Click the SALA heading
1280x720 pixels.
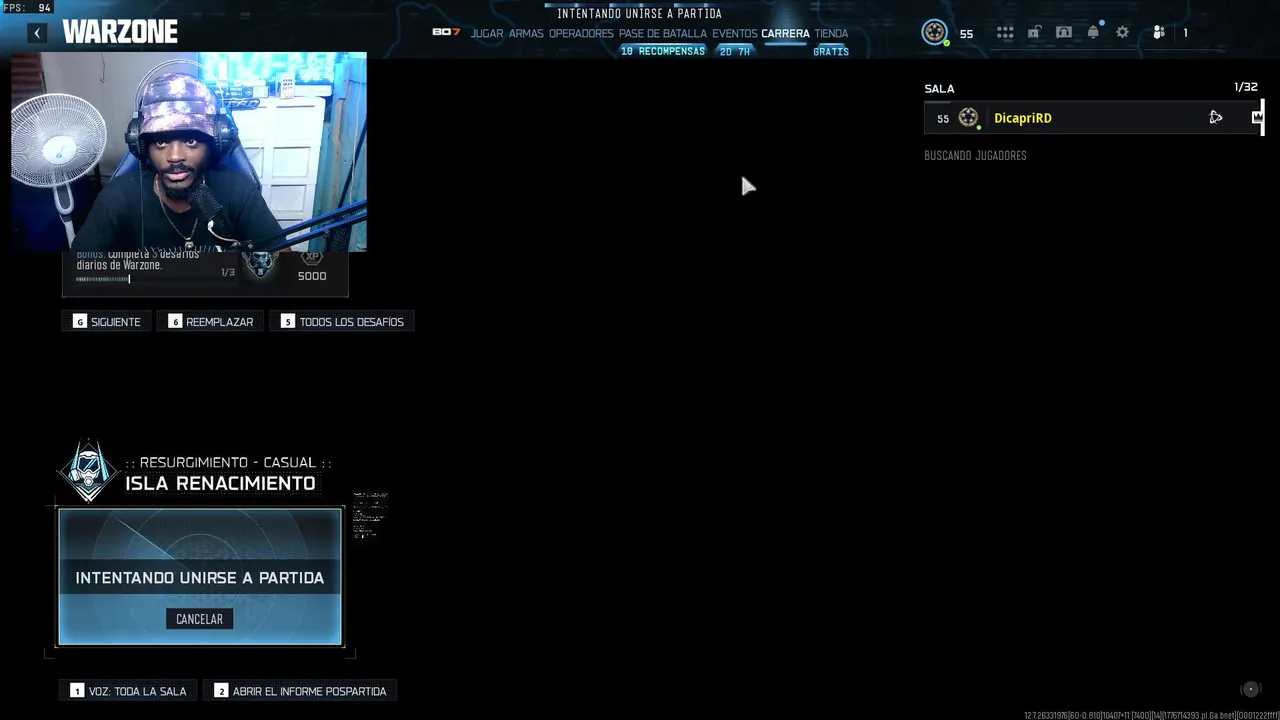(939, 89)
